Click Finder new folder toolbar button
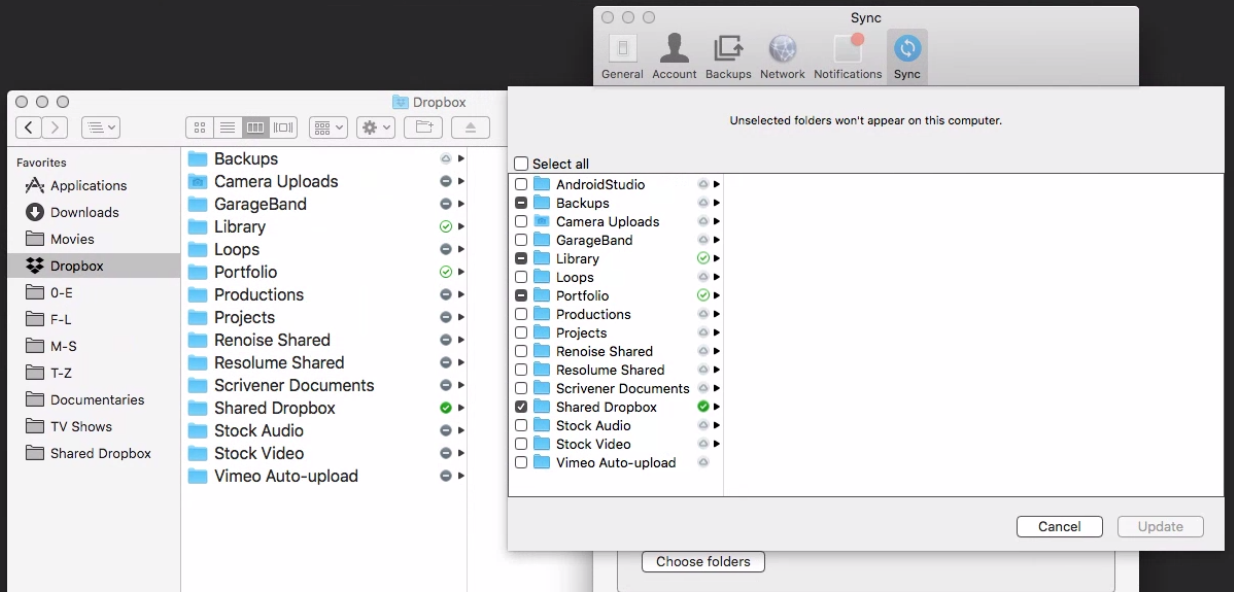Viewport: 1234px width, 592px height. point(423,127)
